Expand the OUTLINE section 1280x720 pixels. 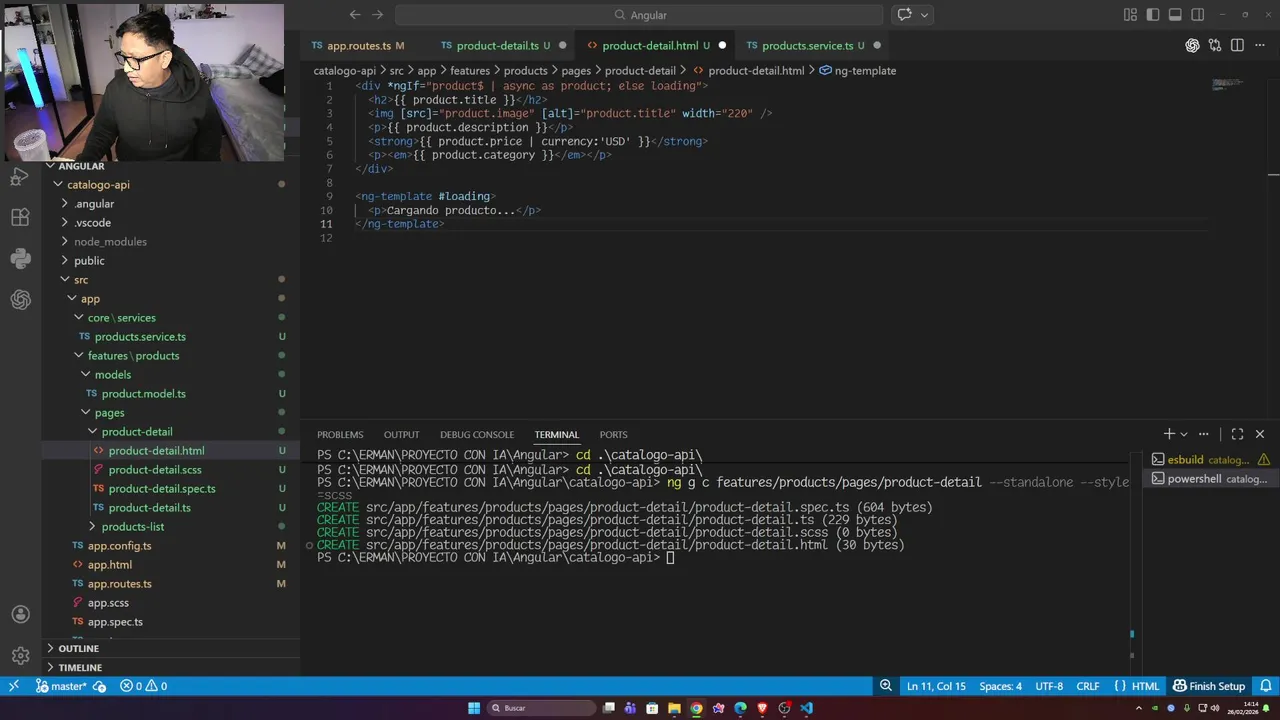78,648
